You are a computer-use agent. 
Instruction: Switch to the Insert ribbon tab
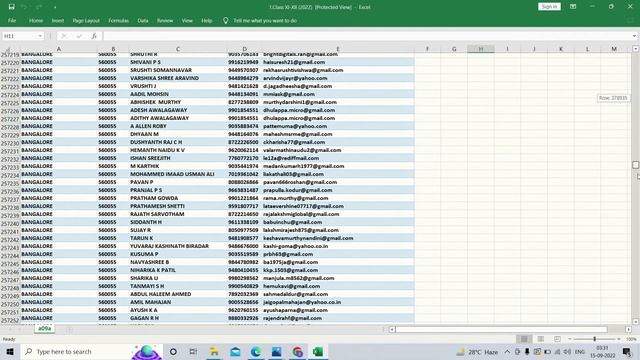pos(58,20)
